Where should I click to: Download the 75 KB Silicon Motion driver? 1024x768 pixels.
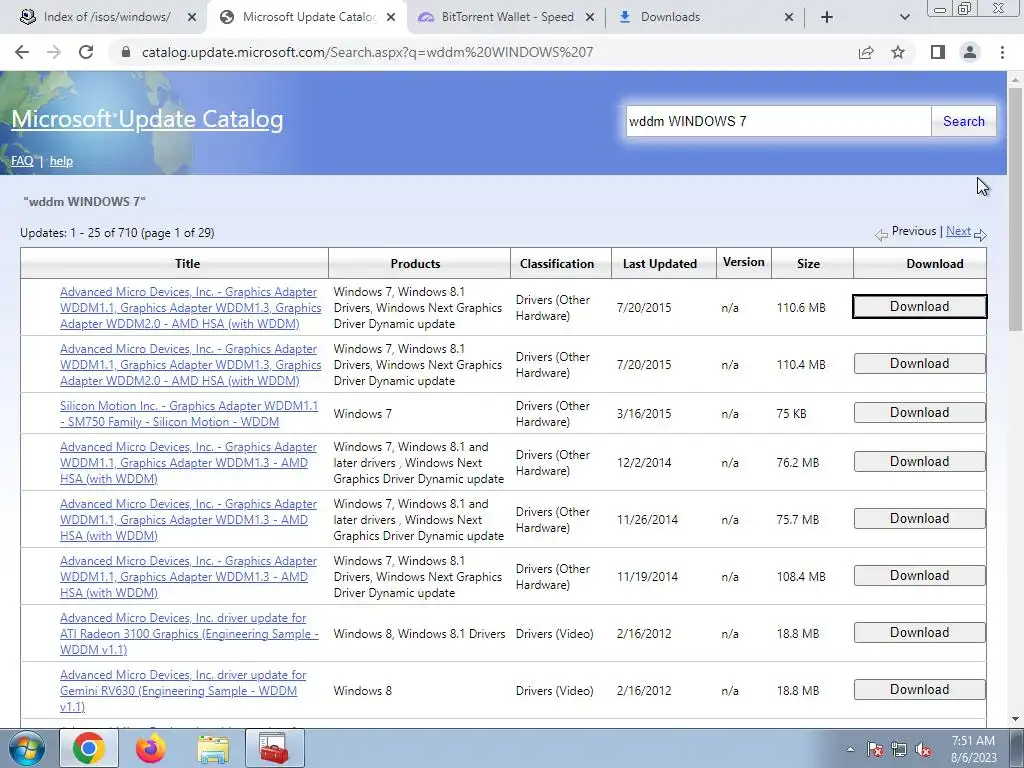click(x=920, y=413)
